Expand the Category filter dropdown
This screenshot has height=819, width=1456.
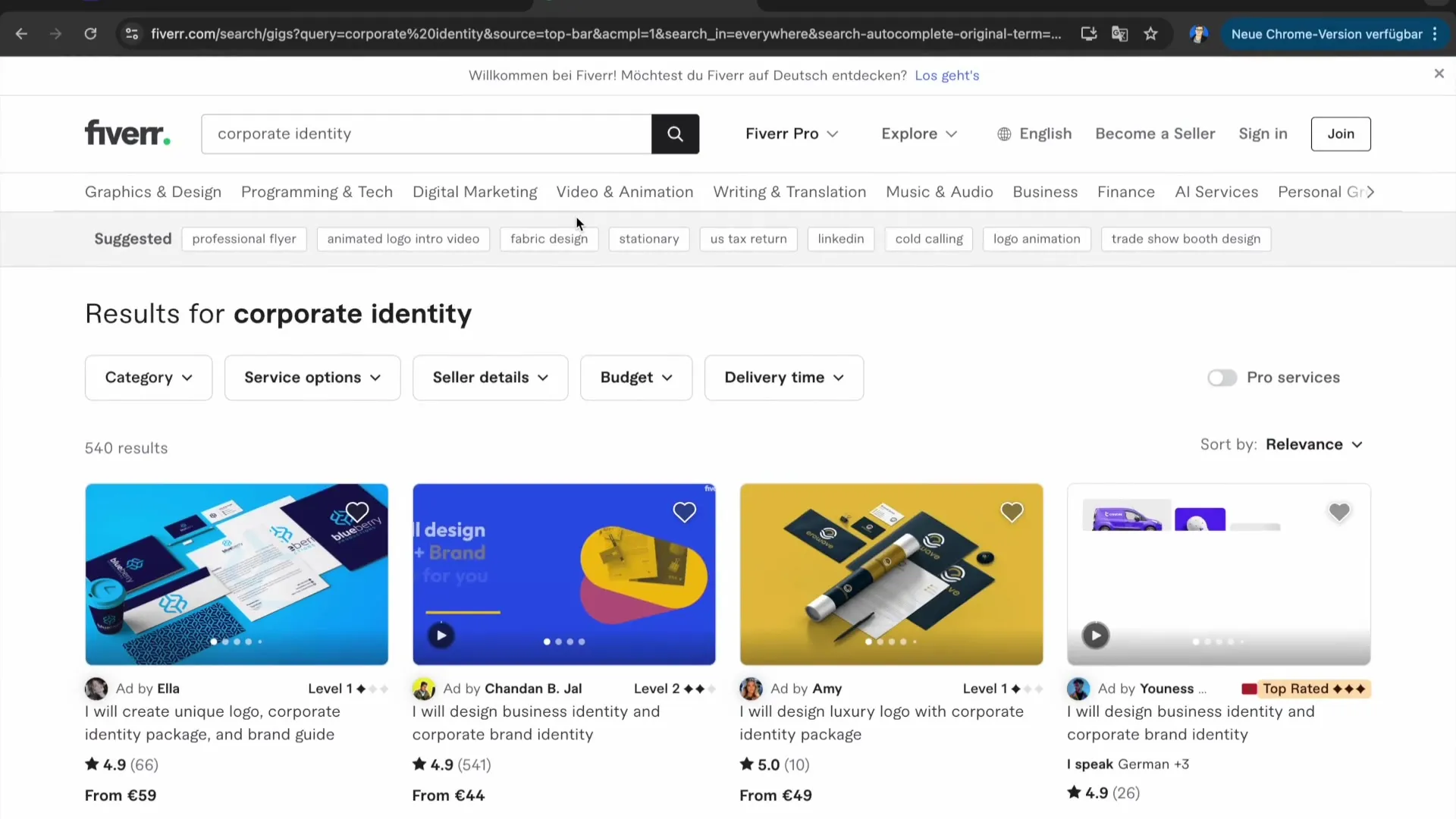[149, 378]
